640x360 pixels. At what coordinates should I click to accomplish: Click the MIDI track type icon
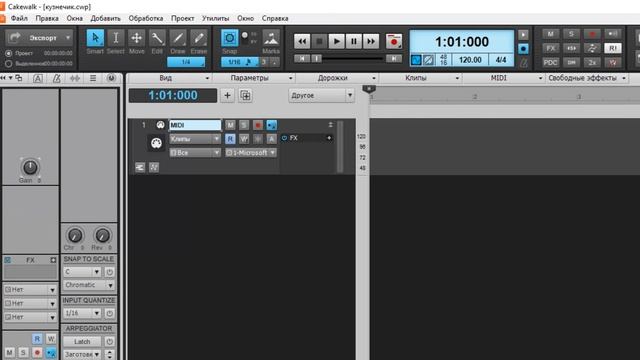[160, 125]
